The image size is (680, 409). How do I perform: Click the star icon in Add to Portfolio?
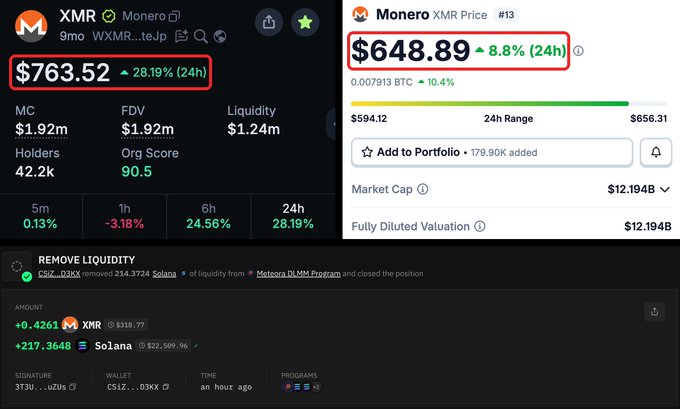tap(367, 152)
